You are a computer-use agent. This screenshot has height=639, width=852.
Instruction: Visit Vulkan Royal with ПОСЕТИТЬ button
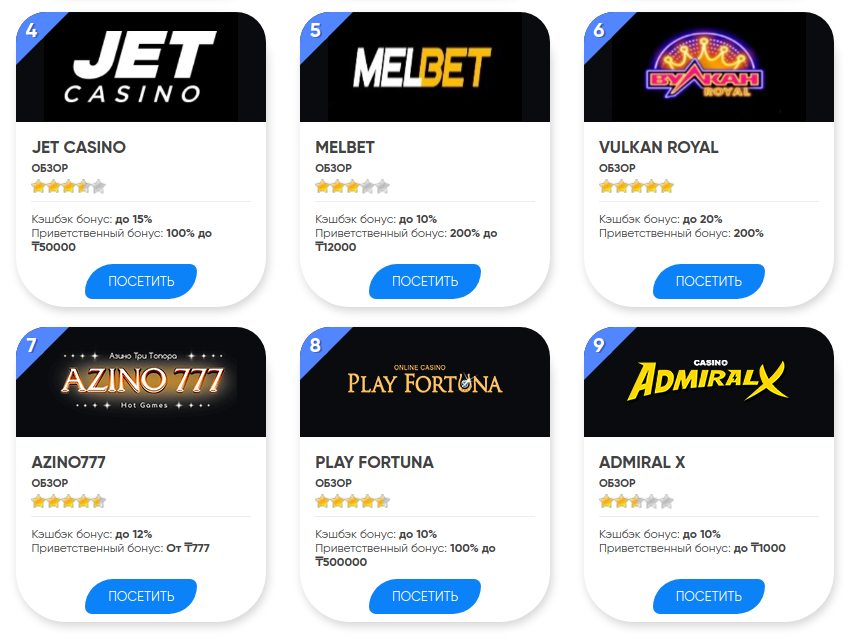tap(709, 281)
